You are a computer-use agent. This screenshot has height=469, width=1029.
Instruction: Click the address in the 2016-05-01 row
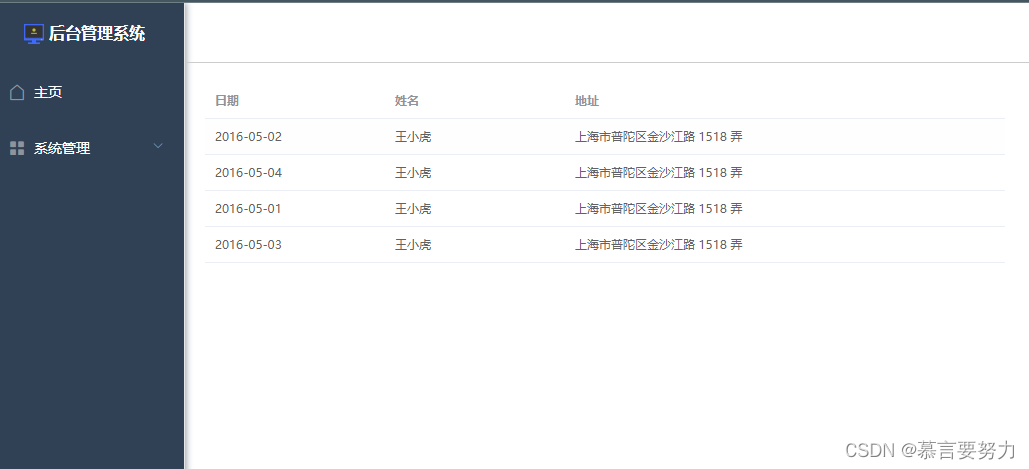click(659, 209)
